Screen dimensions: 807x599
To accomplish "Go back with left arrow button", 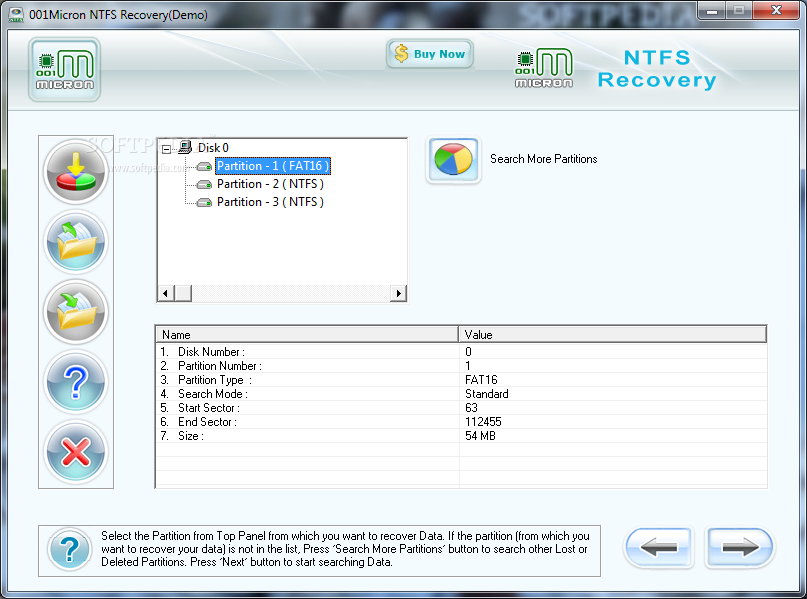I will click(658, 548).
